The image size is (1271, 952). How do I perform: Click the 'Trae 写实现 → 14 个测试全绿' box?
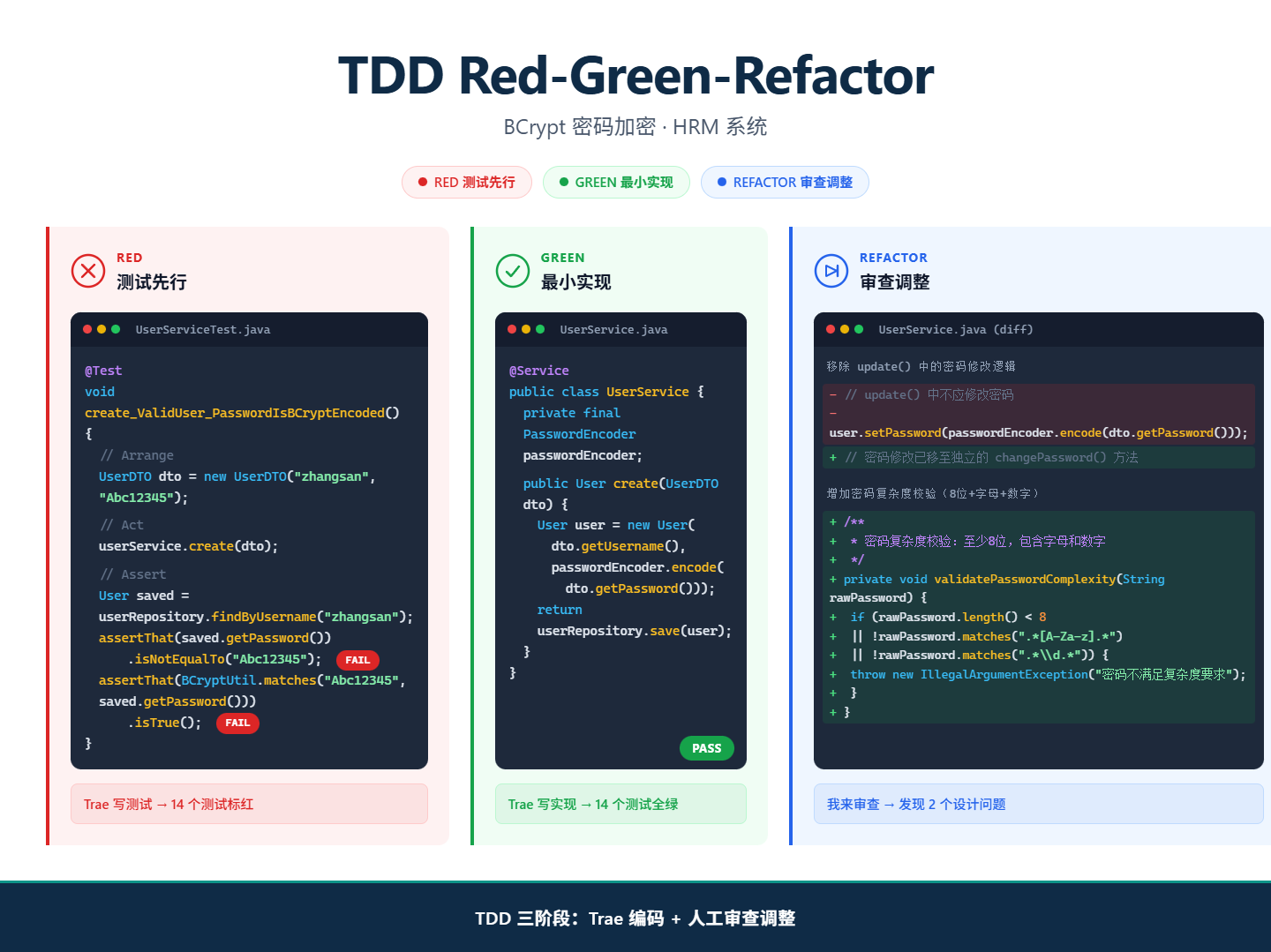(x=620, y=804)
